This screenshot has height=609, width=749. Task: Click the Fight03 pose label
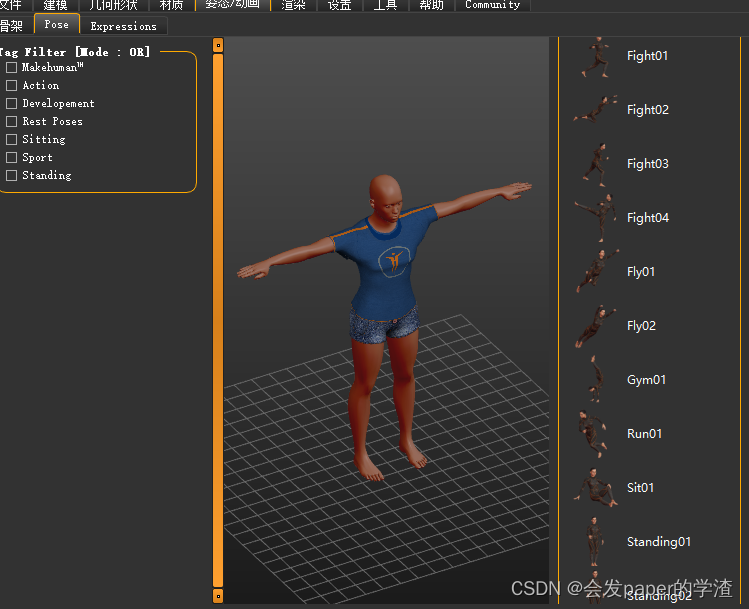[x=648, y=164]
